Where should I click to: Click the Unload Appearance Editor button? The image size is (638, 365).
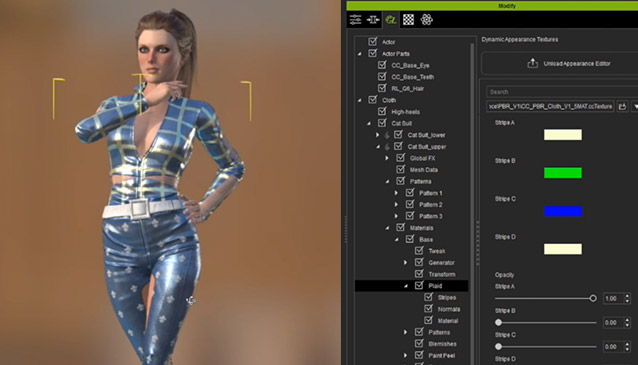(x=559, y=63)
